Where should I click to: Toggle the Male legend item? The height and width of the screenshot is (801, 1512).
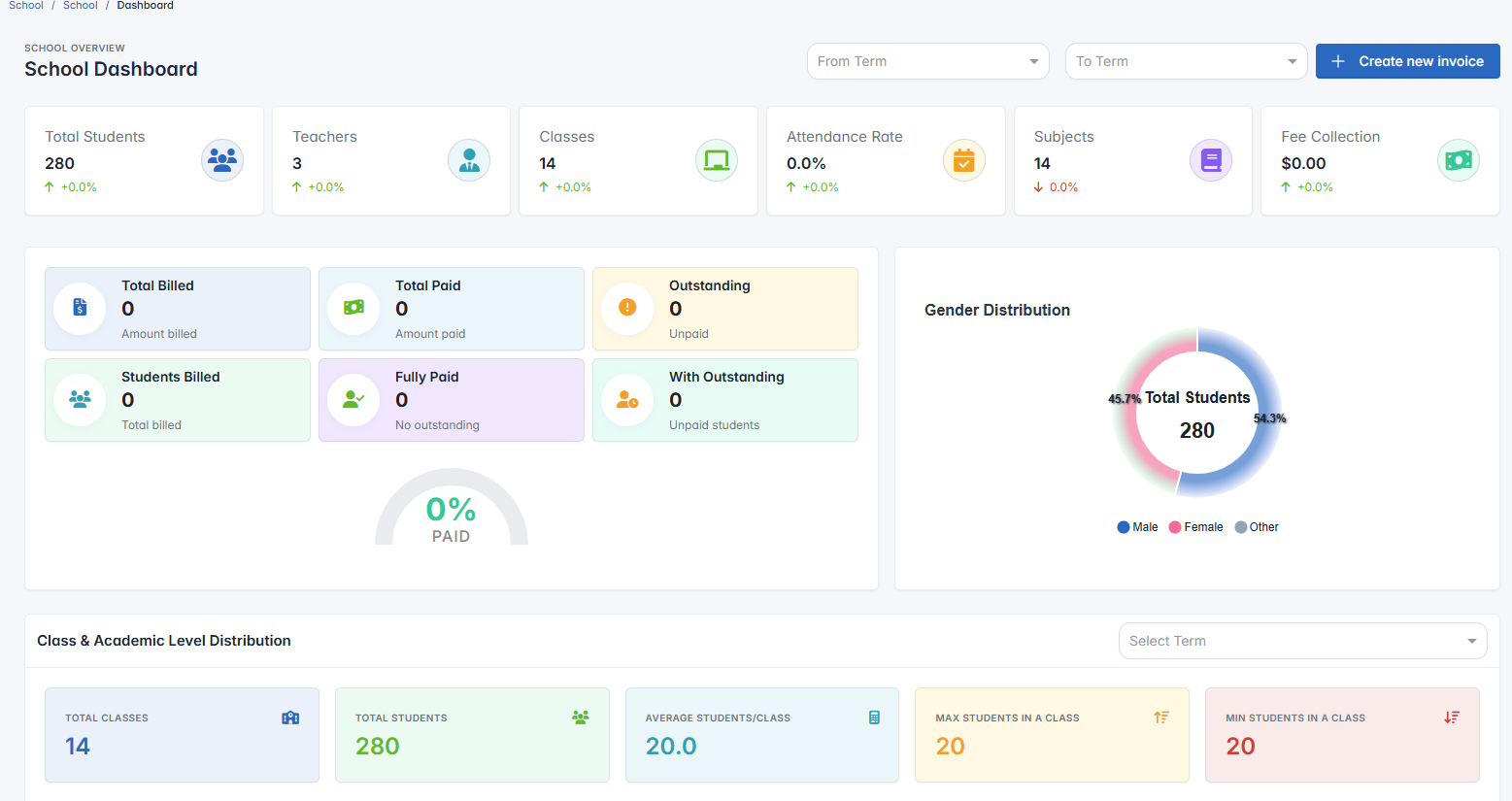(x=1137, y=527)
